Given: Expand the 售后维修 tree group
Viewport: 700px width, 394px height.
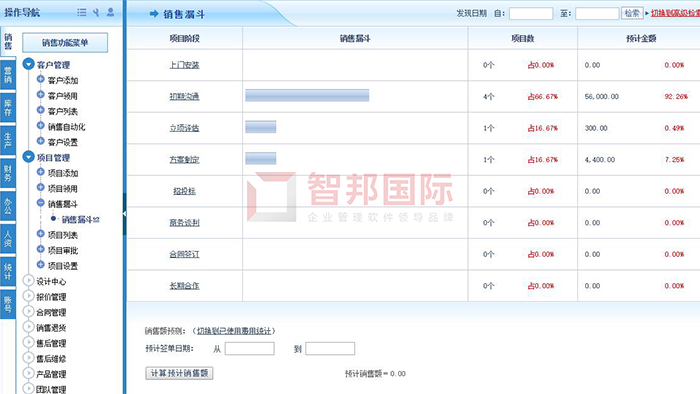Looking at the screenshot, I should (x=29, y=358).
